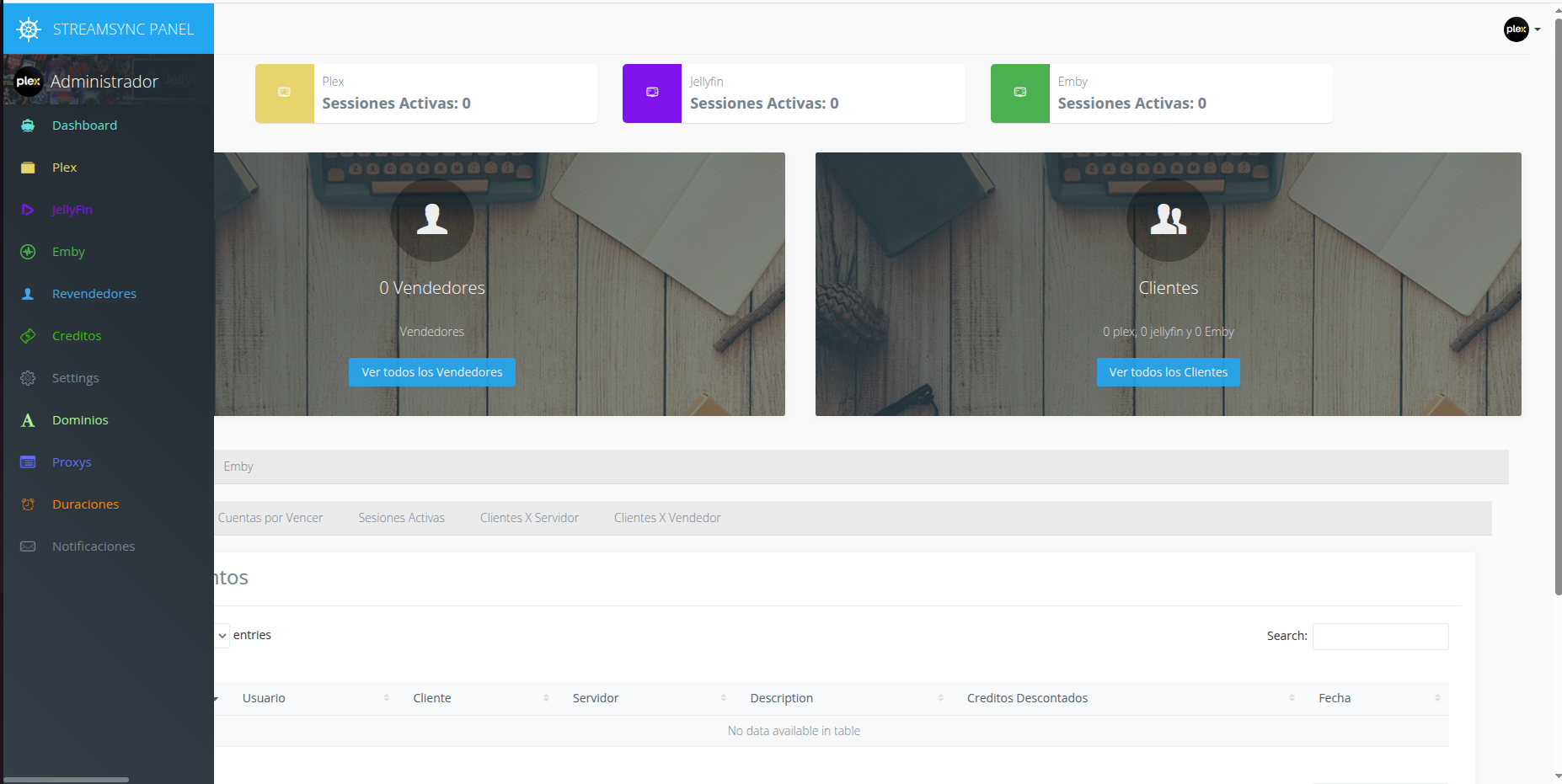Image resolution: width=1562 pixels, height=784 pixels.
Task: Open the Plex menu item
Action: (64, 168)
